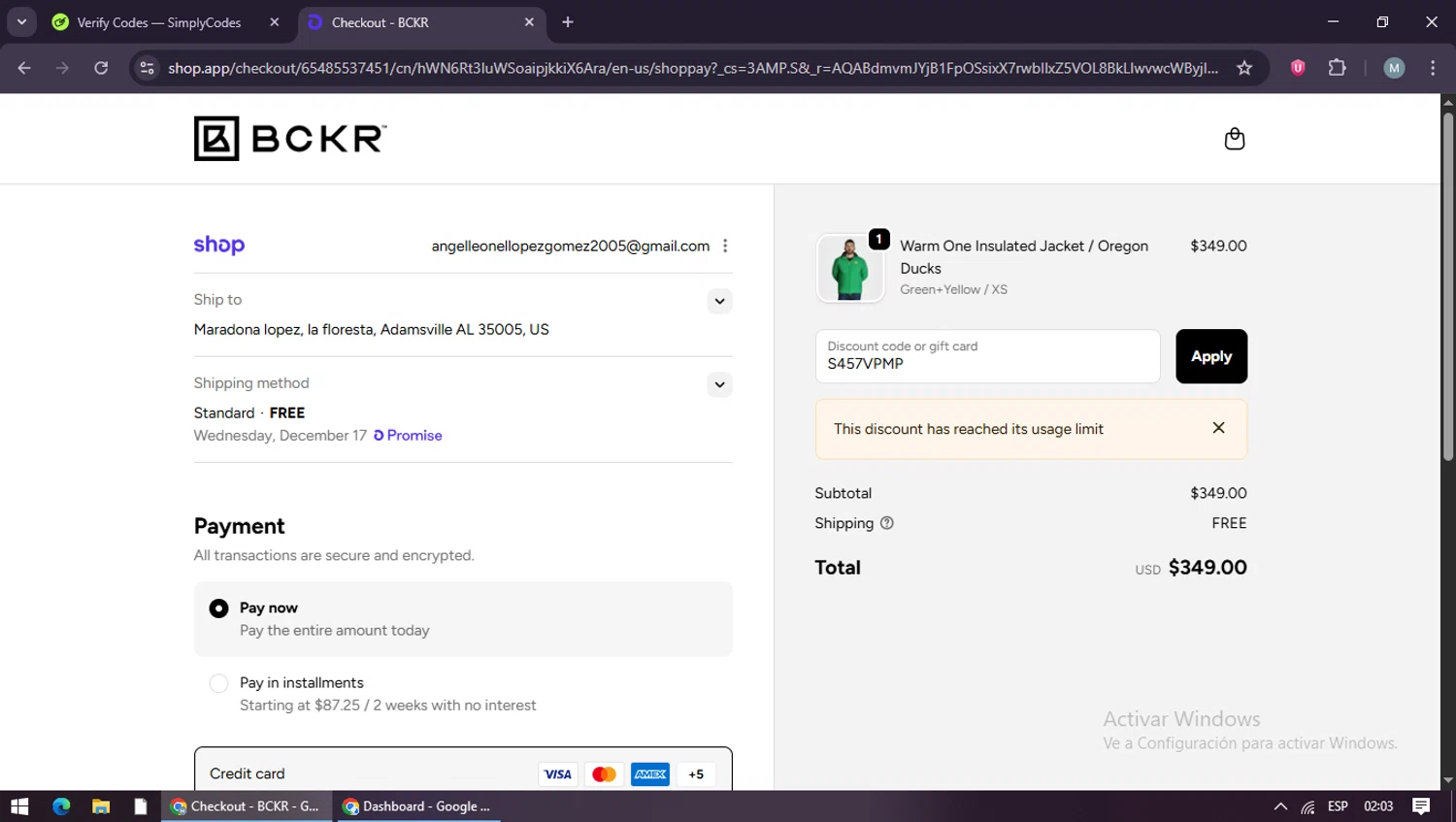Open the tab search dropdown arrow
The width and height of the screenshot is (1456, 822).
click(21, 22)
